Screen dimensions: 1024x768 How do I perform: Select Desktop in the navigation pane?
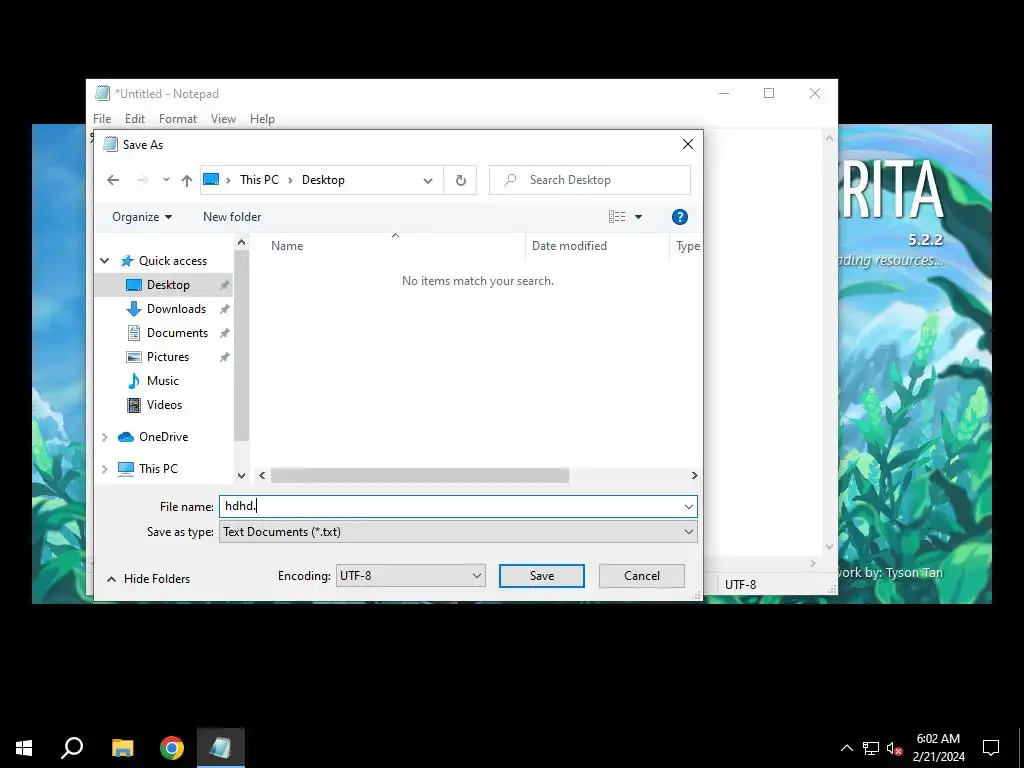(x=168, y=285)
